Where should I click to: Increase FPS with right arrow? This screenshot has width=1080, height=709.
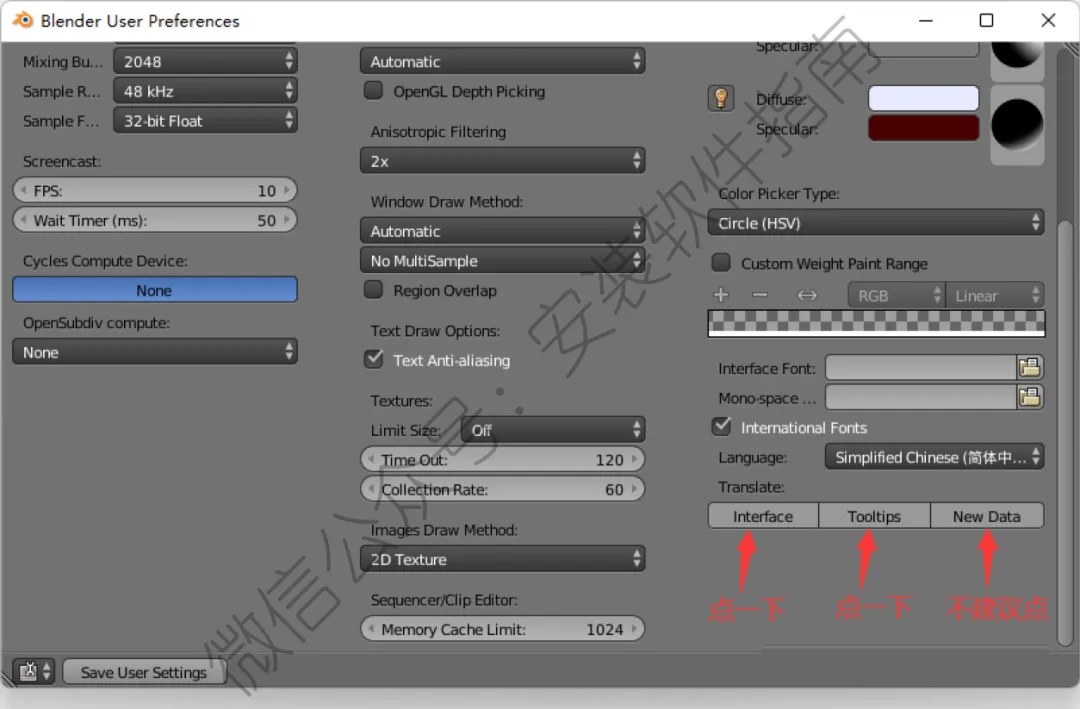287,190
